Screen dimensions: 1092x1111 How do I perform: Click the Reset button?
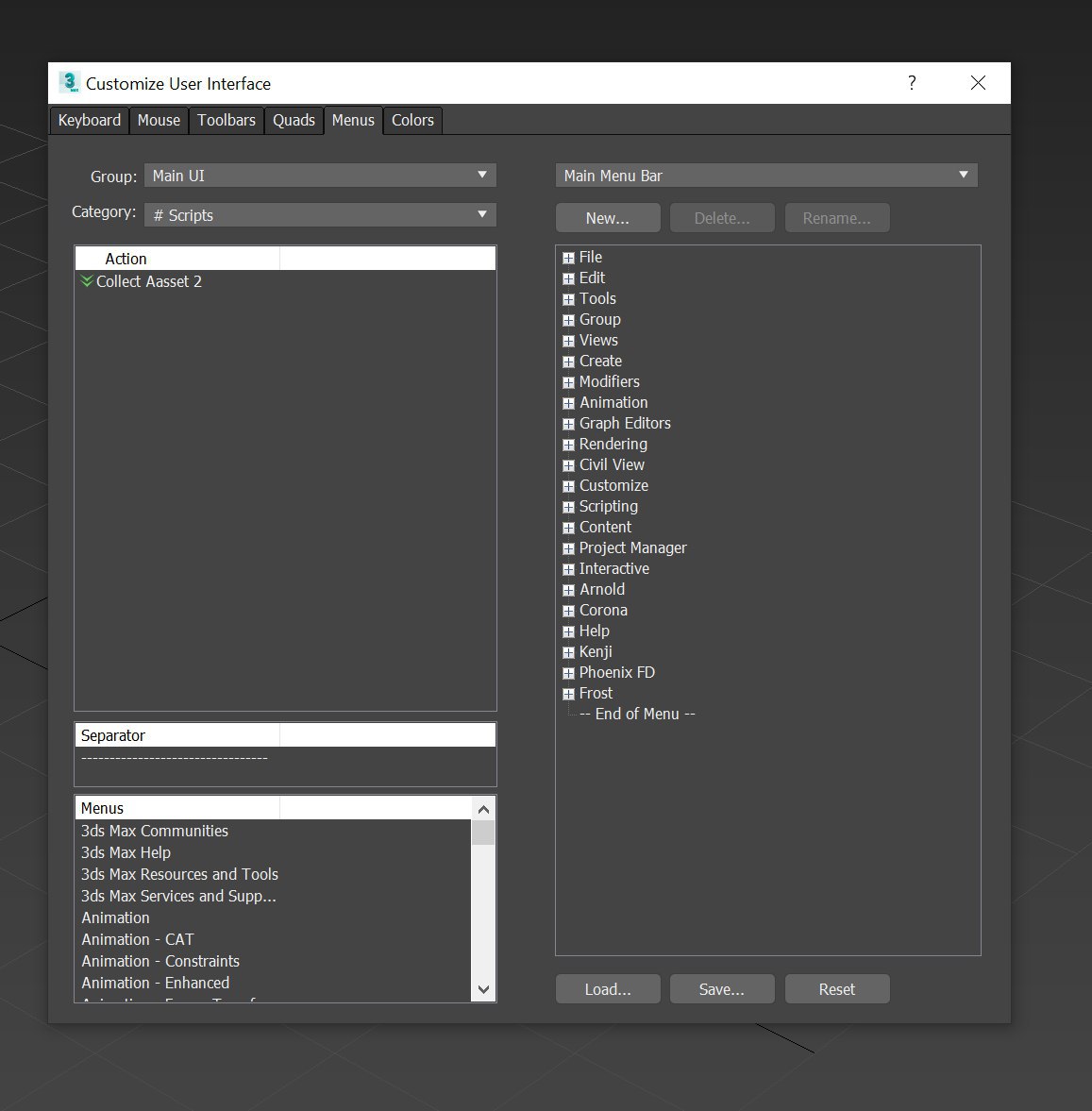[837, 989]
